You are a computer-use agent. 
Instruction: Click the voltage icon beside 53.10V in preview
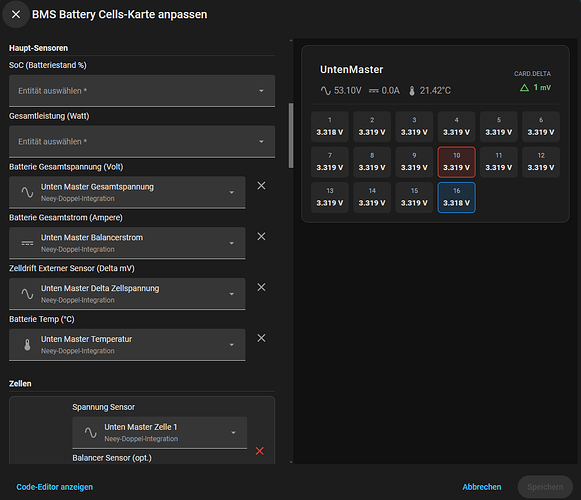pyautogui.click(x=326, y=90)
